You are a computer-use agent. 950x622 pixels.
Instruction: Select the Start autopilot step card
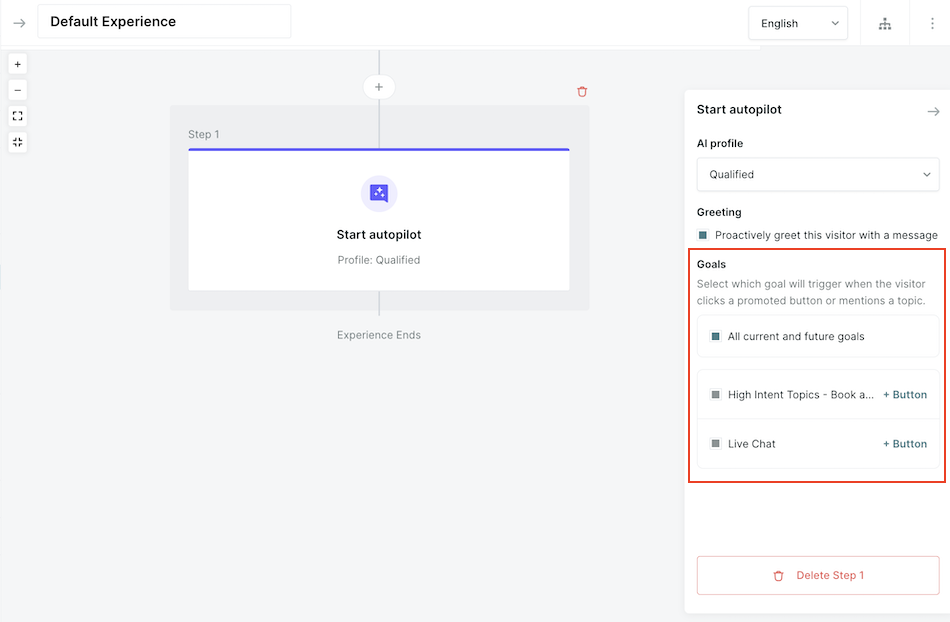coord(379,219)
